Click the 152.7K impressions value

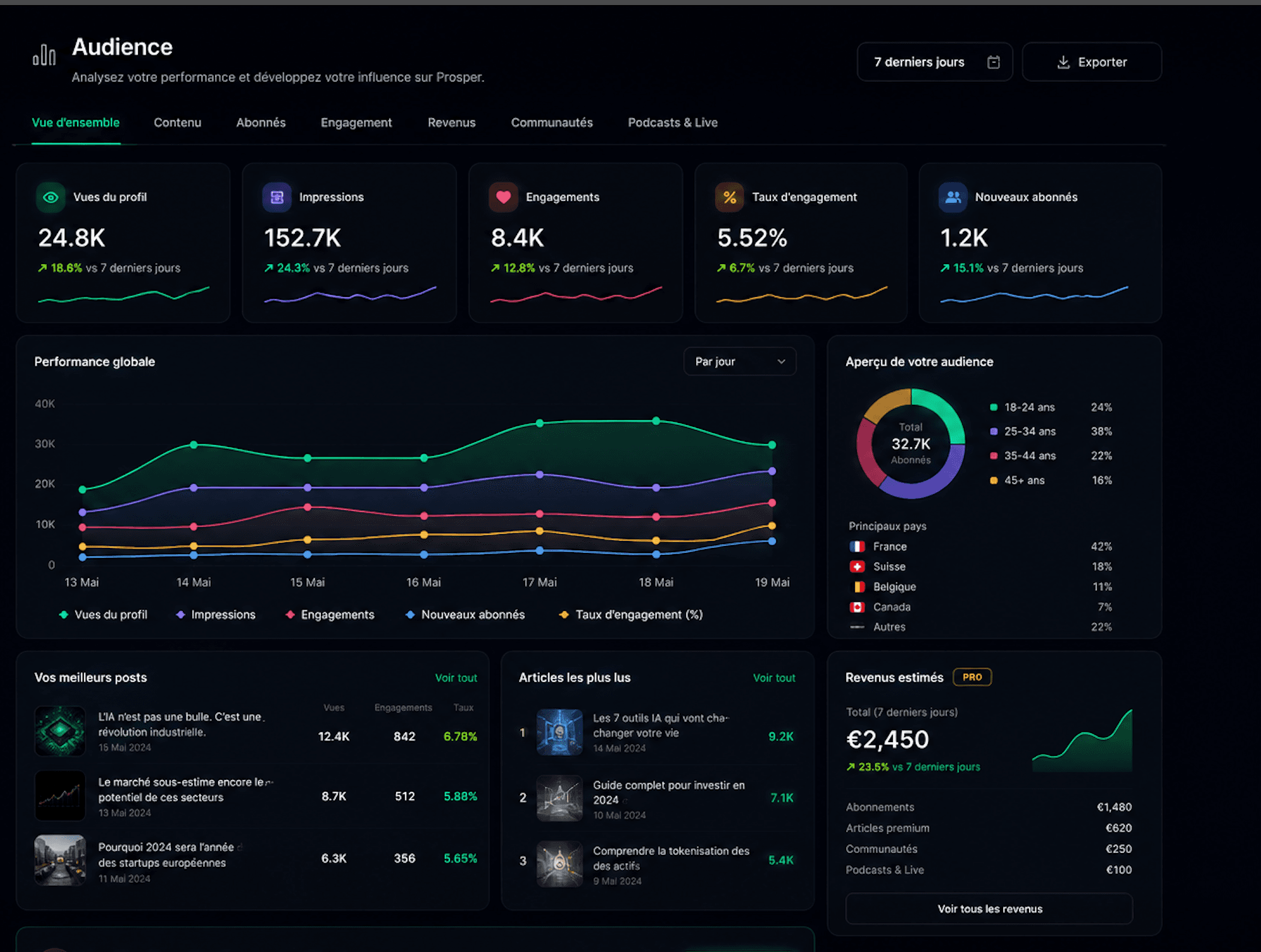point(303,238)
